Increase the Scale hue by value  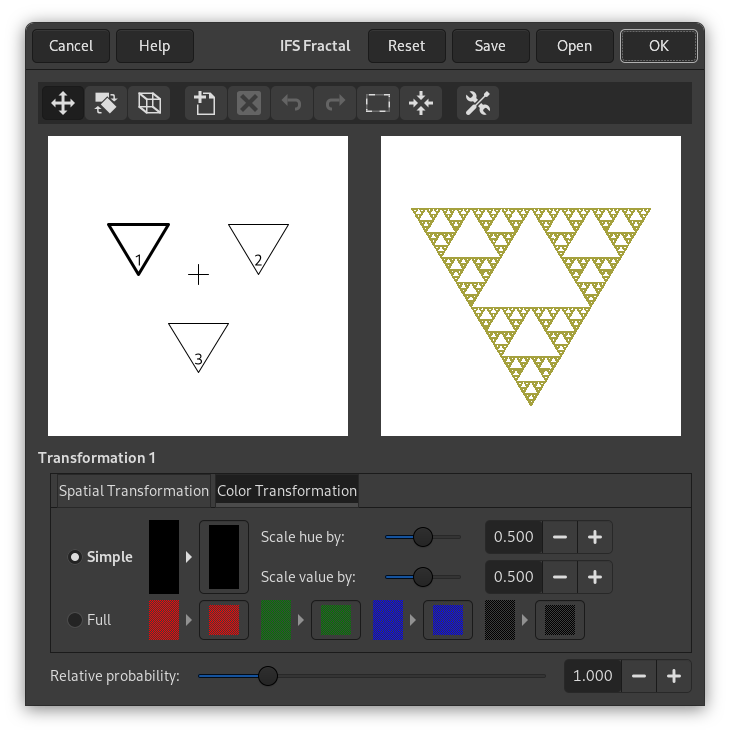[x=594, y=537]
